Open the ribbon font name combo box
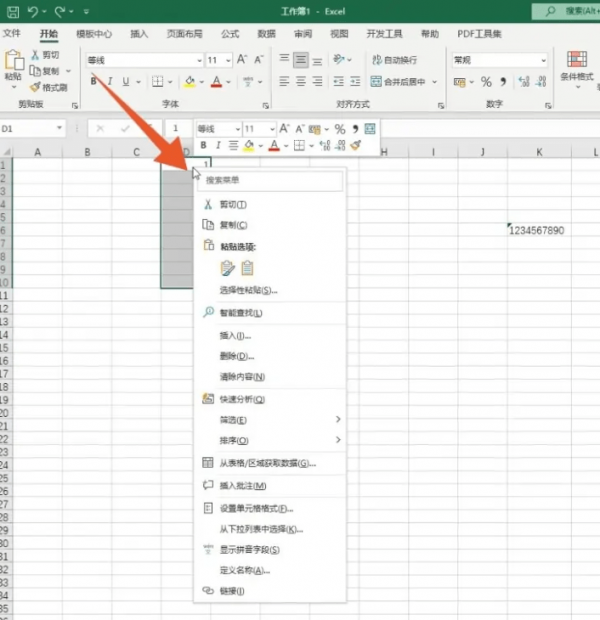 [144, 60]
